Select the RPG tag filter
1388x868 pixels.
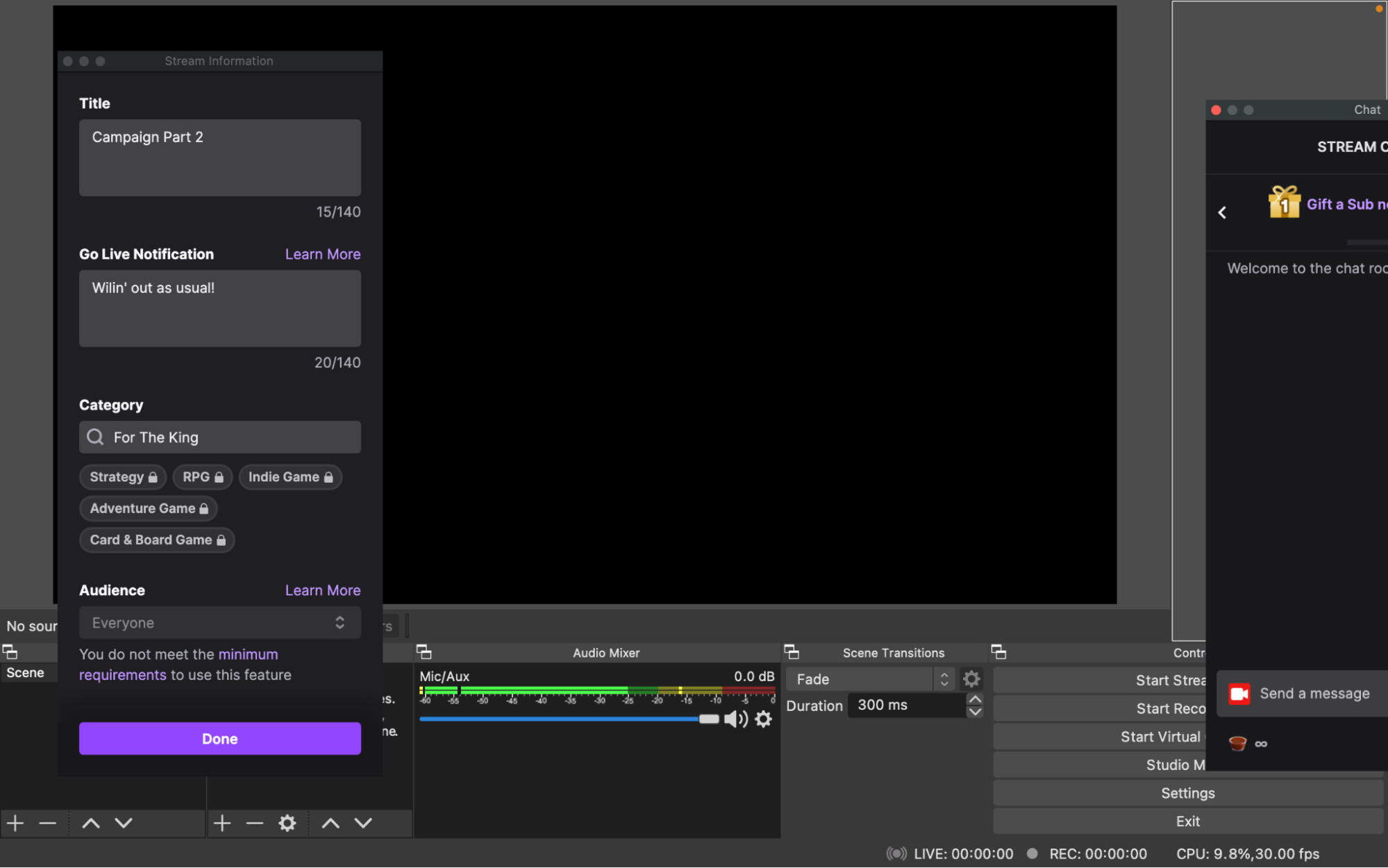click(x=201, y=476)
